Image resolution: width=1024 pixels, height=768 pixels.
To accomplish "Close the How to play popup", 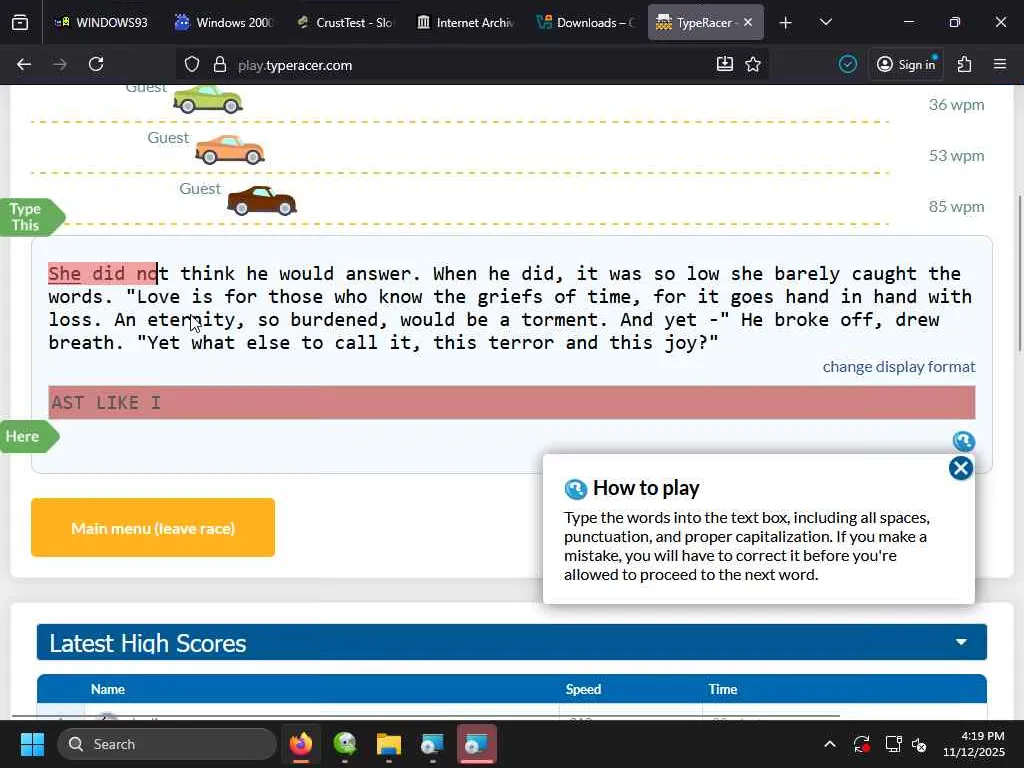I will tap(961, 468).
